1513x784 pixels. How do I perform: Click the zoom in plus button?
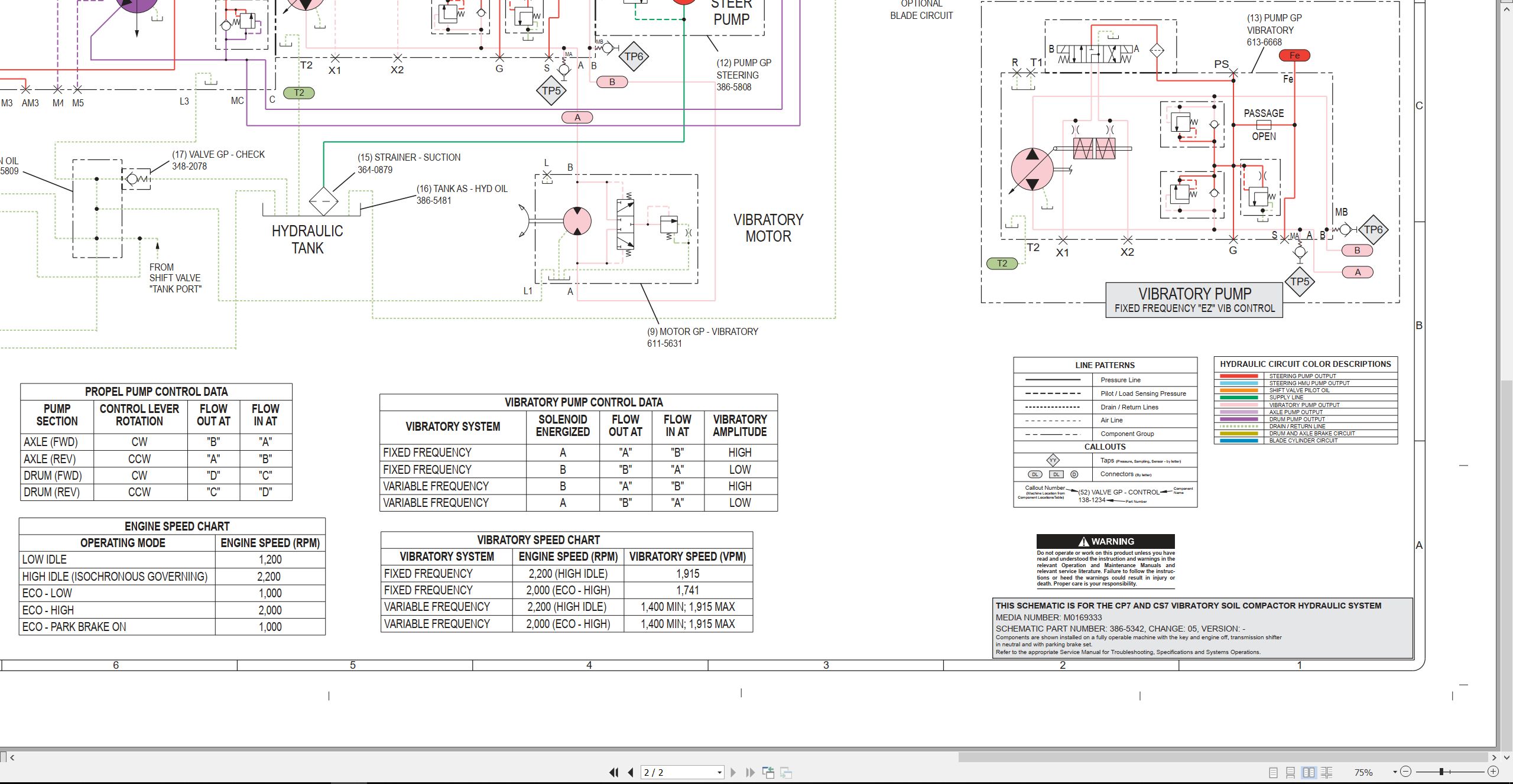[x=1493, y=772]
